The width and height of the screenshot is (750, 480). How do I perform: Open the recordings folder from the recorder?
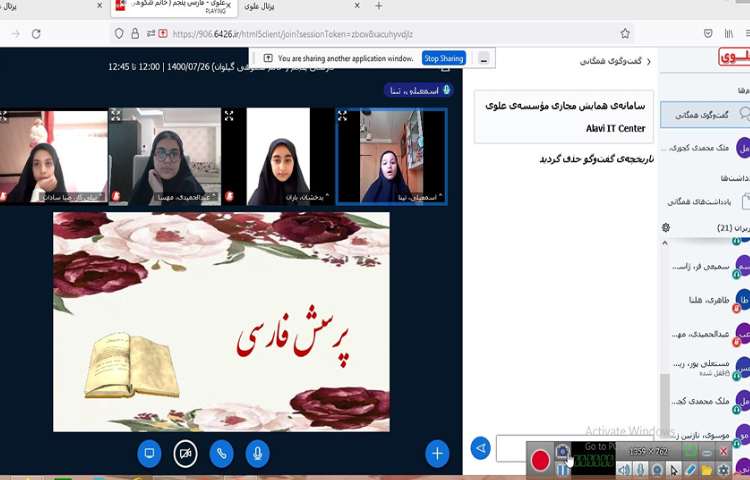coord(706,470)
